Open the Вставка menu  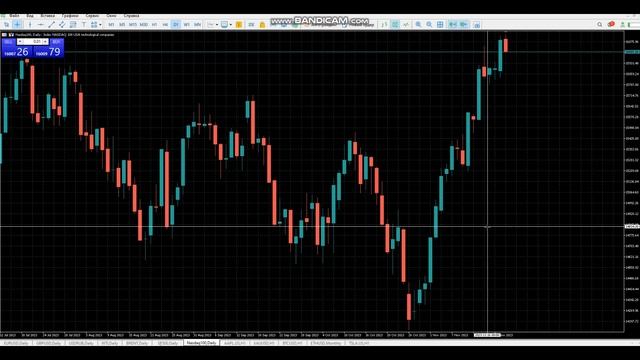click(x=47, y=16)
